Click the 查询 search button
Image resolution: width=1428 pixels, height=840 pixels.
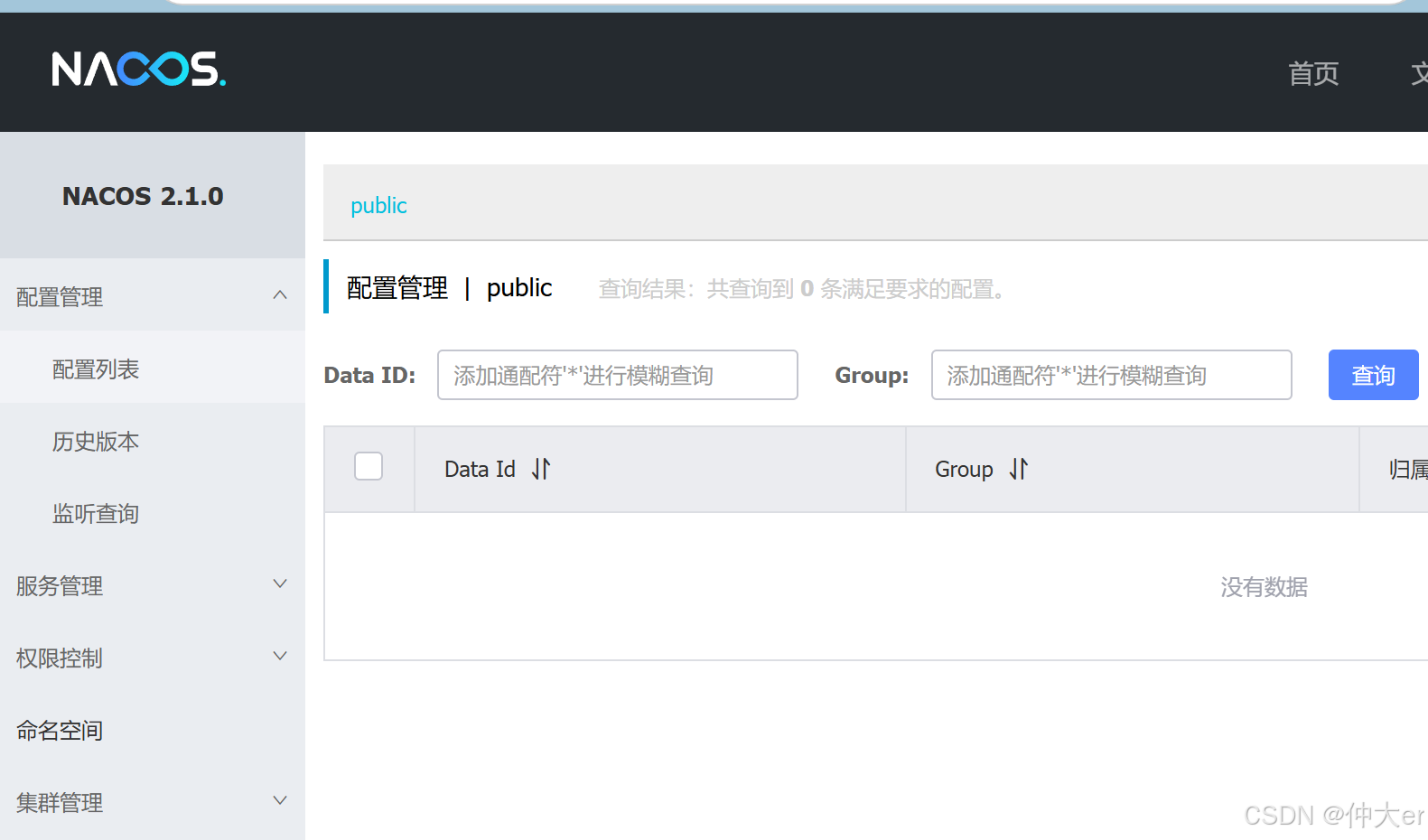(1373, 375)
